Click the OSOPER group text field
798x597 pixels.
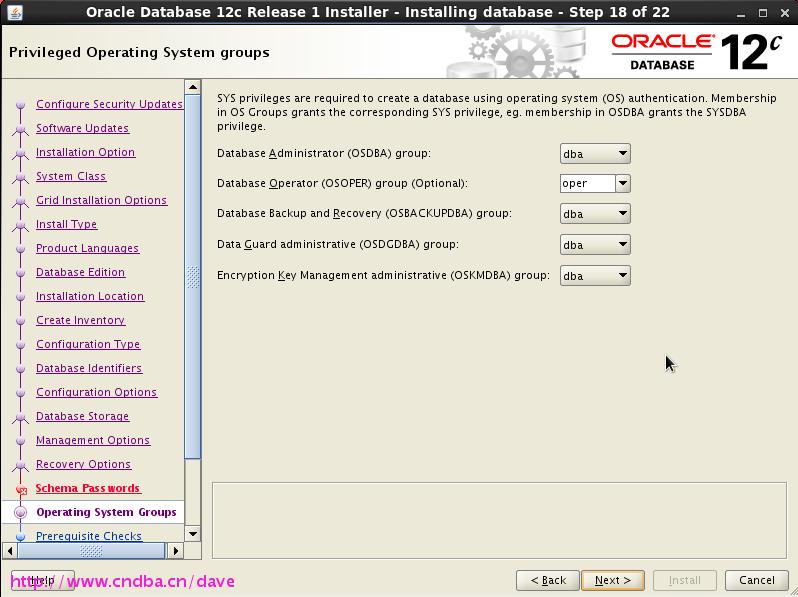(588, 183)
